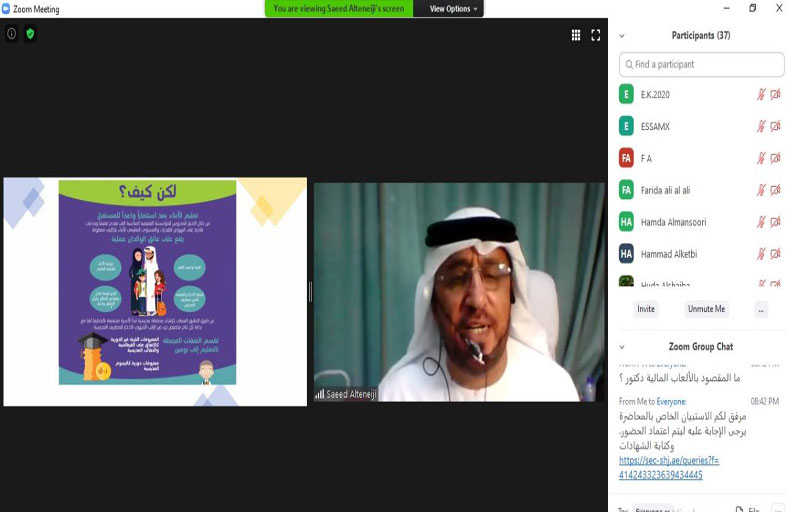
Task: Toggle microphone icon for Hamda Almansoori
Action: 761,222
